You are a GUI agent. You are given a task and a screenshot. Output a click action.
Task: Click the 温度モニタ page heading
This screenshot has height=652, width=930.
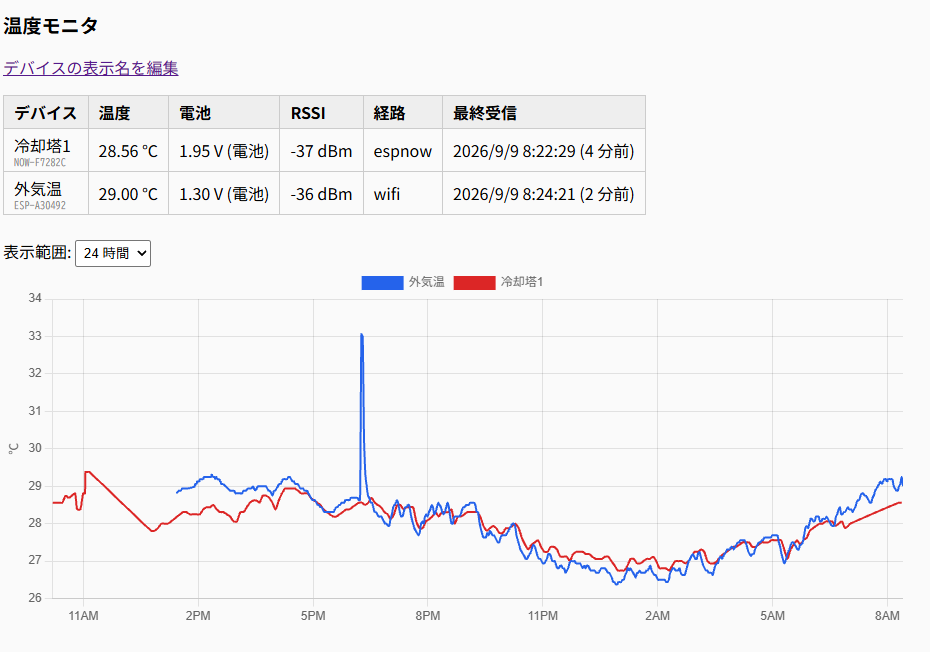tap(50, 26)
